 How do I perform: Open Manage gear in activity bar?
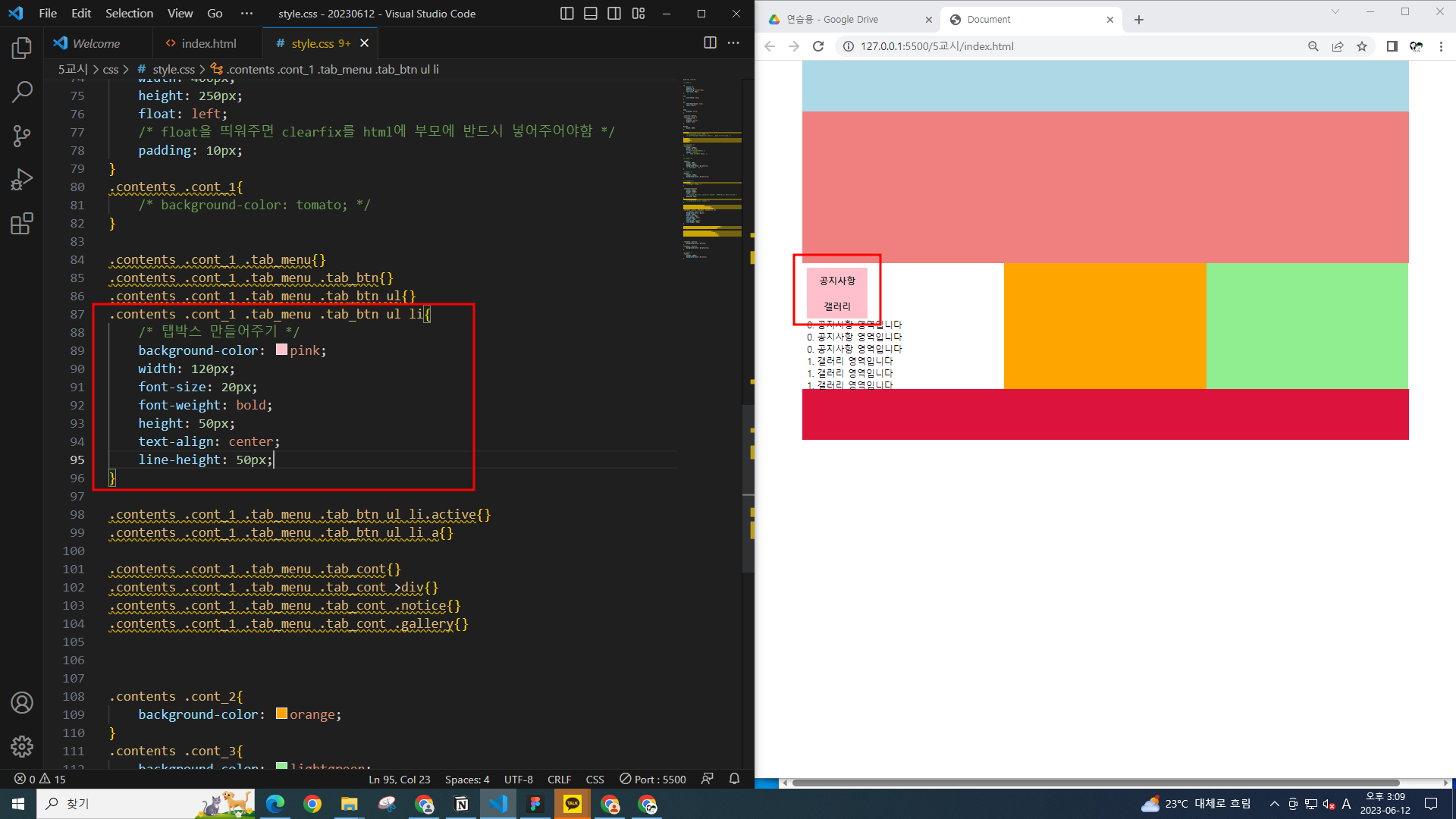point(22,746)
